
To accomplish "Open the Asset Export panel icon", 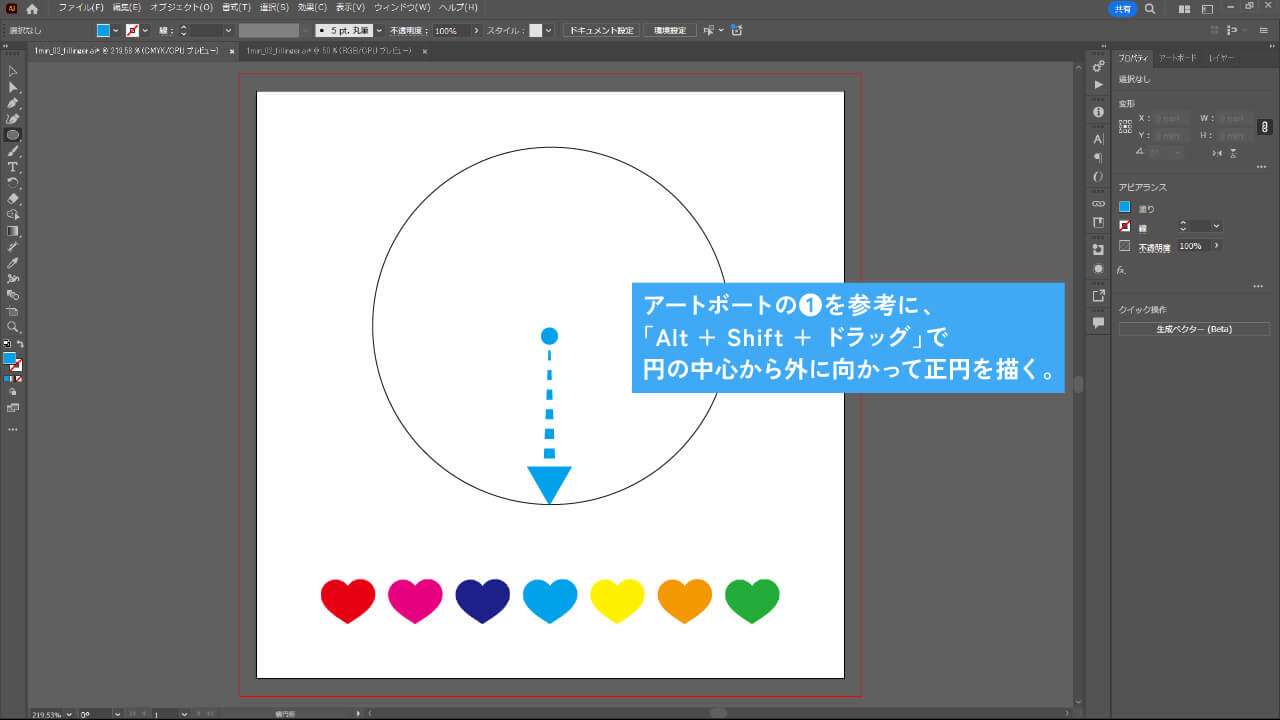I will [1098, 296].
